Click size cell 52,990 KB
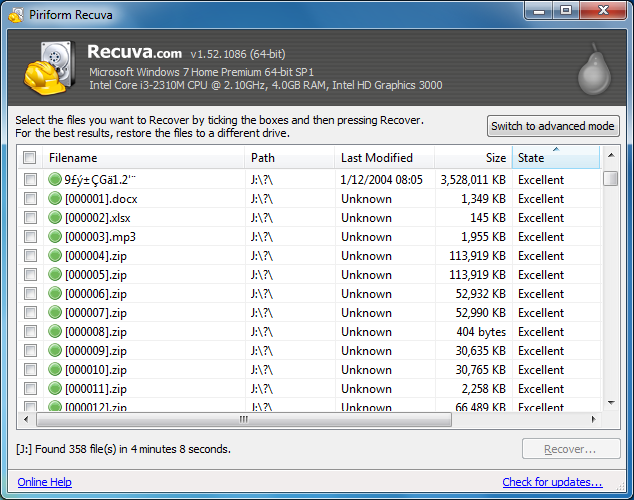 coord(481,312)
